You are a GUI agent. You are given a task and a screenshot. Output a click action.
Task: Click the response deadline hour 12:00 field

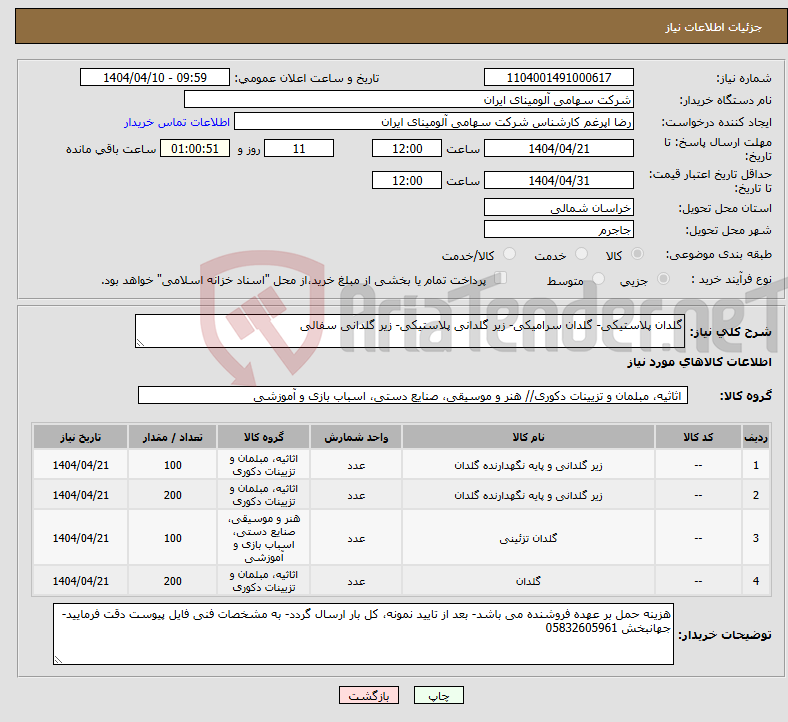(x=407, y=149)
